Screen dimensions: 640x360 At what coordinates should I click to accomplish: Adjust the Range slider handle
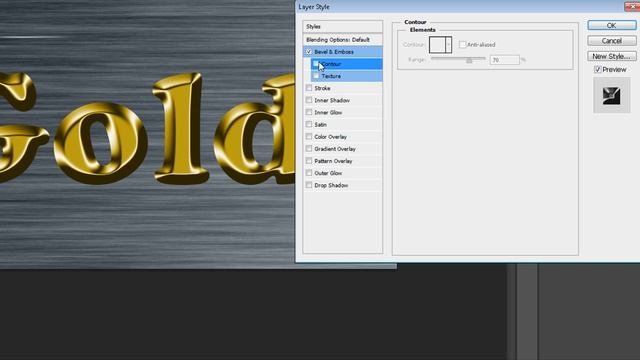pos(469,60)
